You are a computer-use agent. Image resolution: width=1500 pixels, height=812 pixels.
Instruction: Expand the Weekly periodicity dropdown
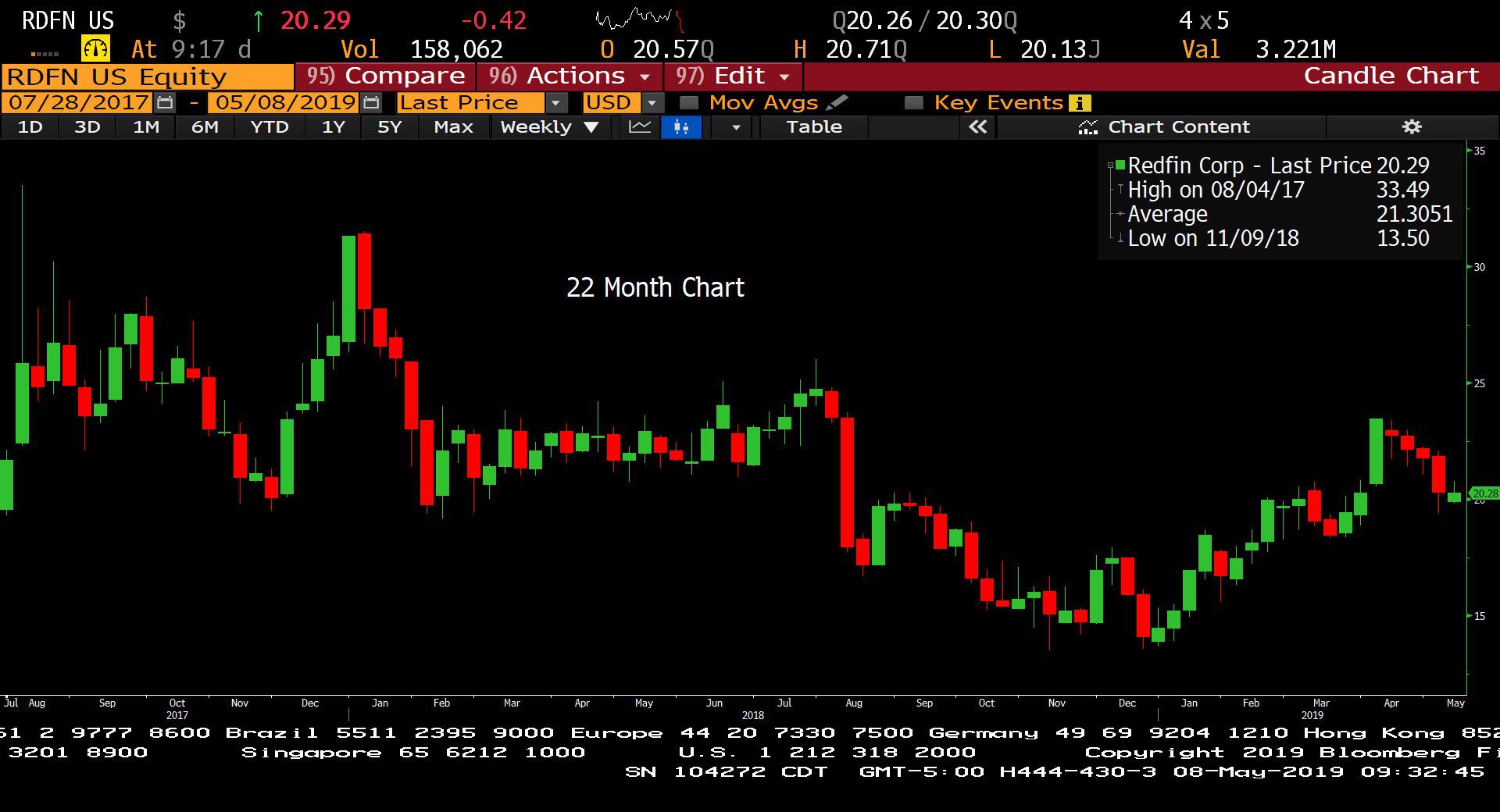(x=591, y=127)
